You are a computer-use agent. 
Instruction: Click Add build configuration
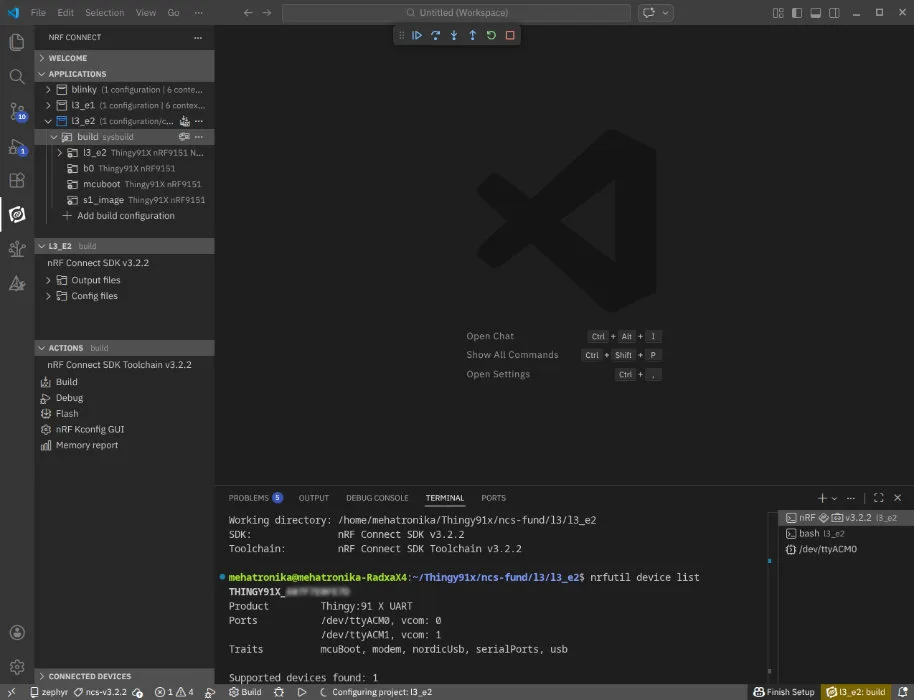pos(125,216)
